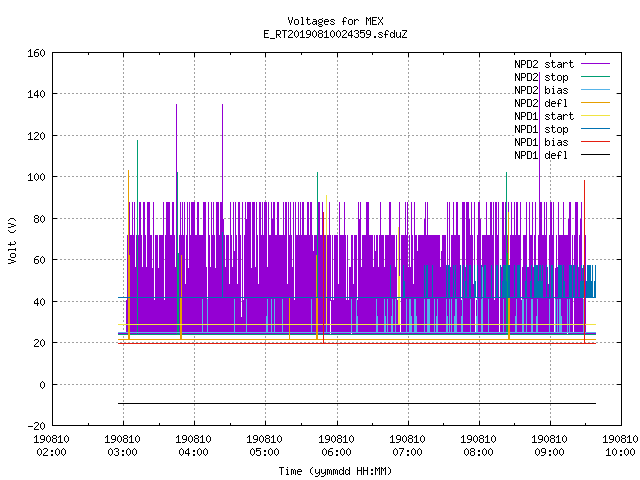Select the NPD1 defl legend label
This screenshot has width=640, height=480.
pyautogui.click(x=541, y=155)
